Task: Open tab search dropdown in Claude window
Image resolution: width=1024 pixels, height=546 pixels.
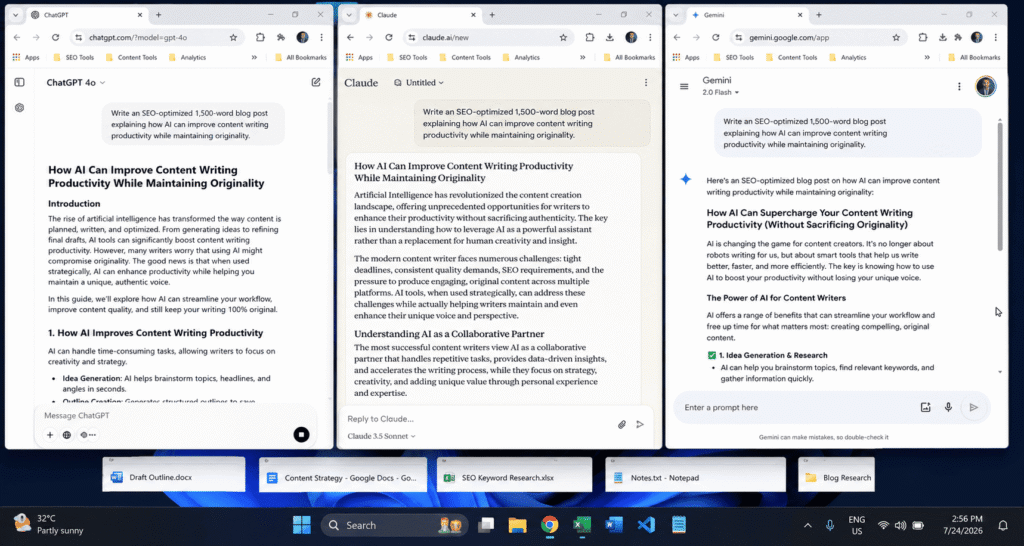Action: pyautogui.click(x=349, y=14)
